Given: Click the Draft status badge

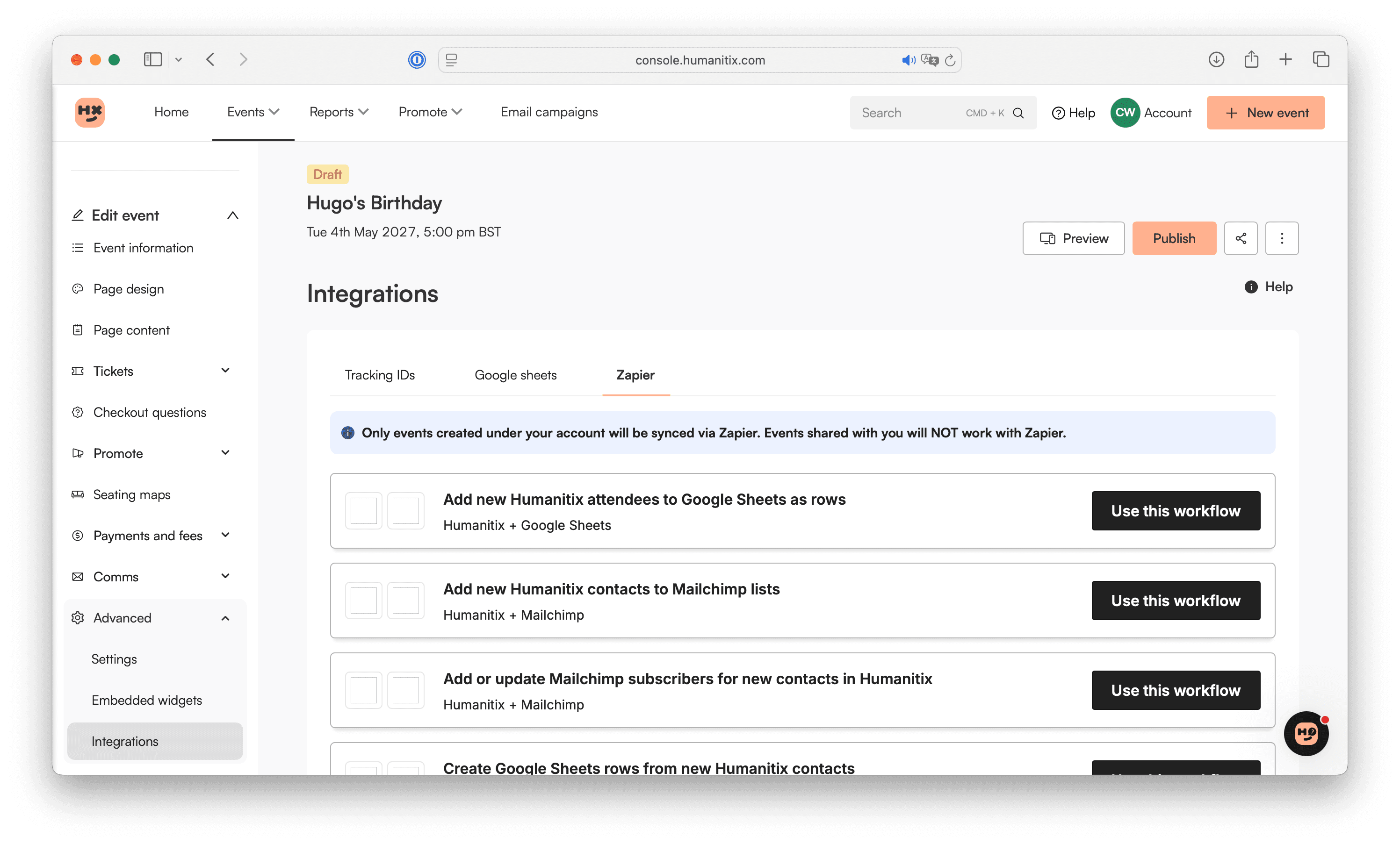Looking at the screenshot, I should pyautogui.click(x=327, y=174).
